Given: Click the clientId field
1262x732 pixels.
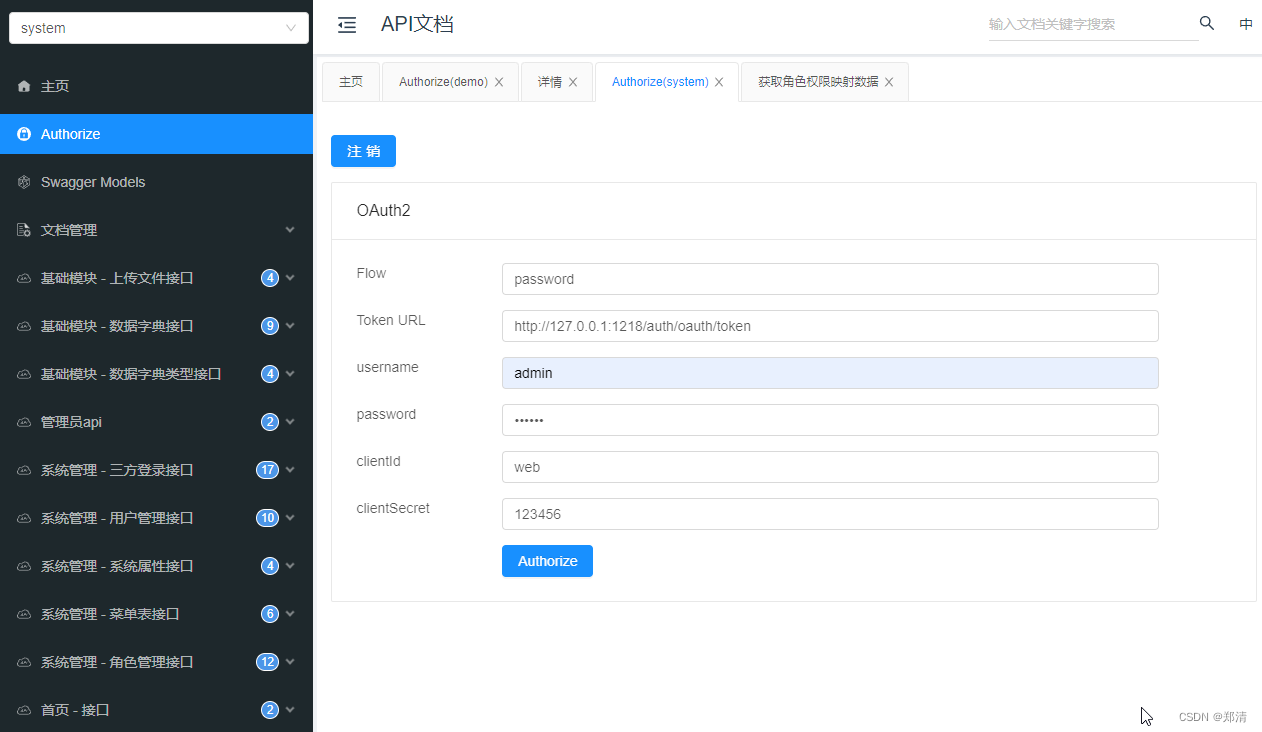Looking at the screenshot, I should coord(830,467).
